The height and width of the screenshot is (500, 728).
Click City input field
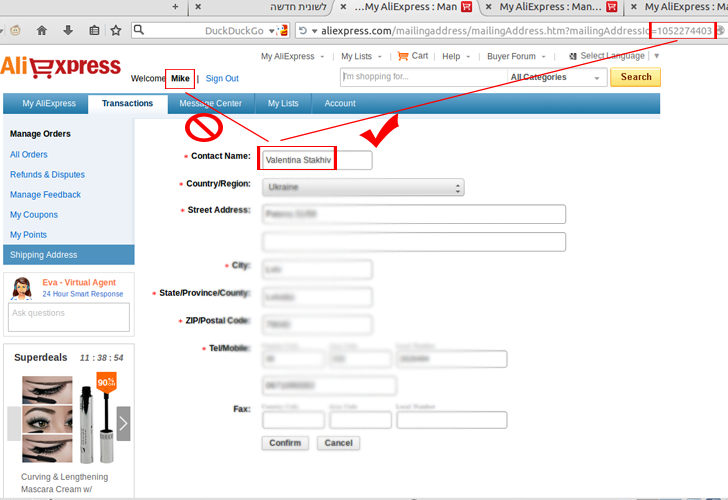pos(317,269)
